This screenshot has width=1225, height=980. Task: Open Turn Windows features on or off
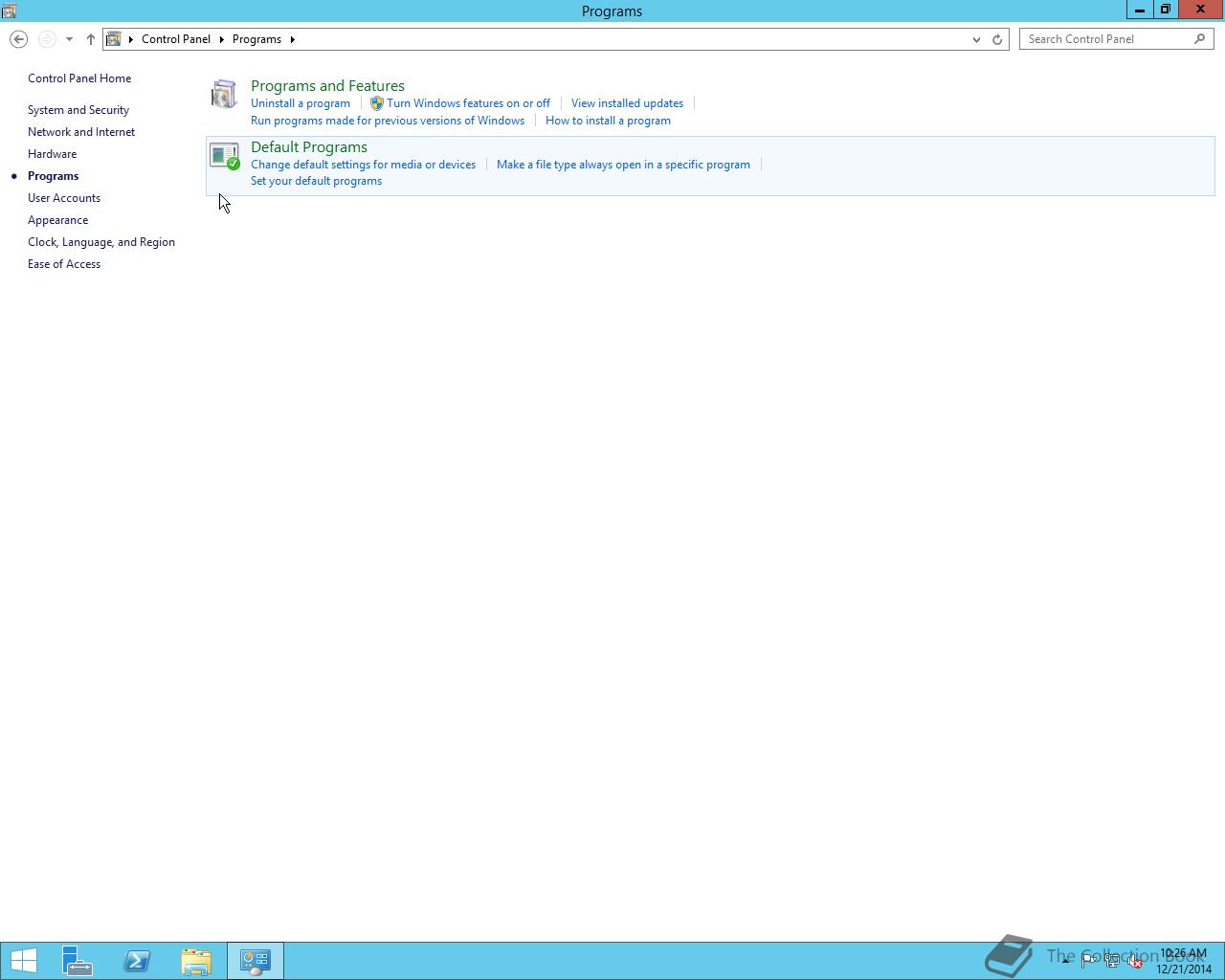[468, 103]
